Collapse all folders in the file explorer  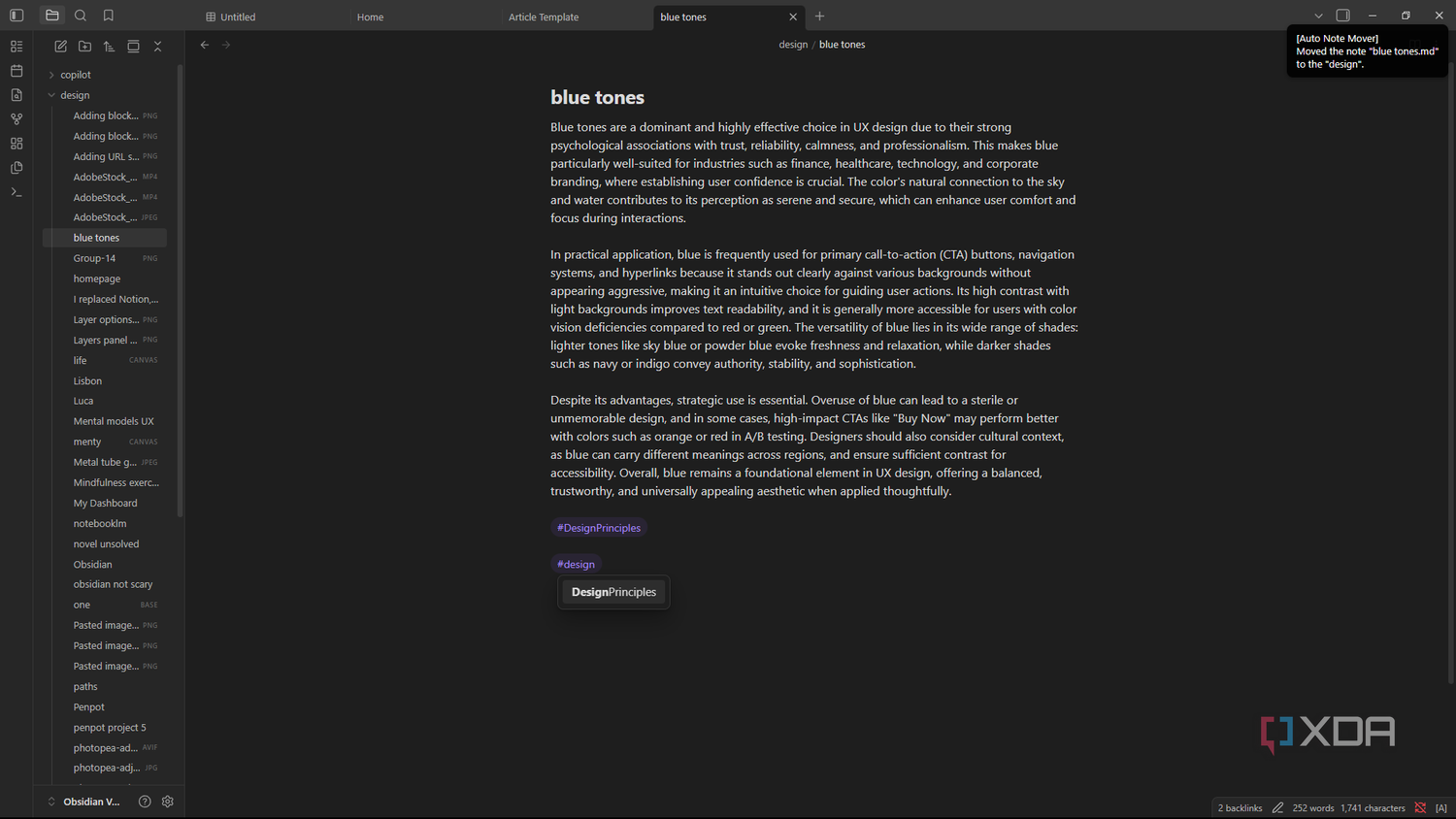coord(157,47)
